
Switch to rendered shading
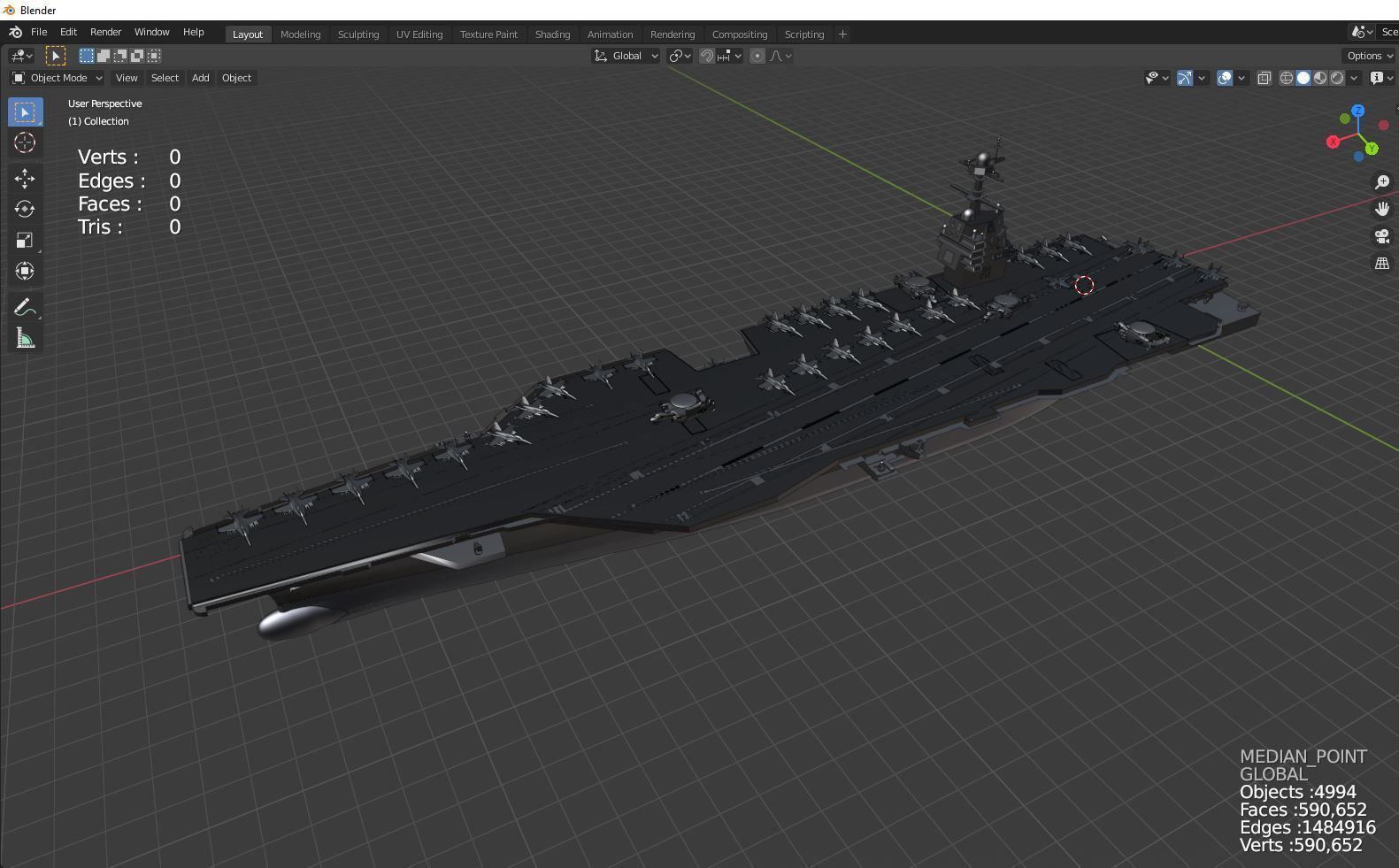(x=1337, y=78)
